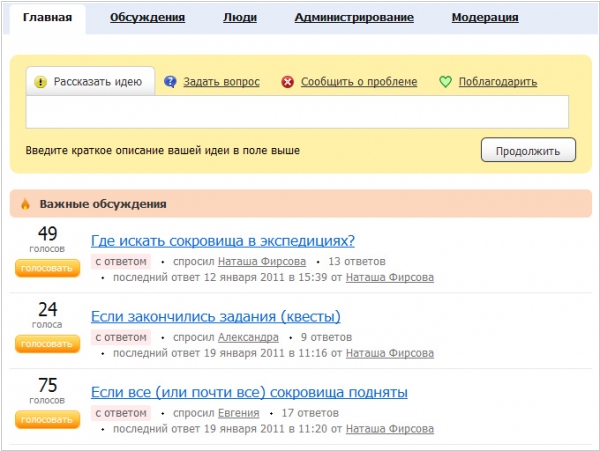
Task: Open topic Если закончились задания (квесты)
Action: 216,317
